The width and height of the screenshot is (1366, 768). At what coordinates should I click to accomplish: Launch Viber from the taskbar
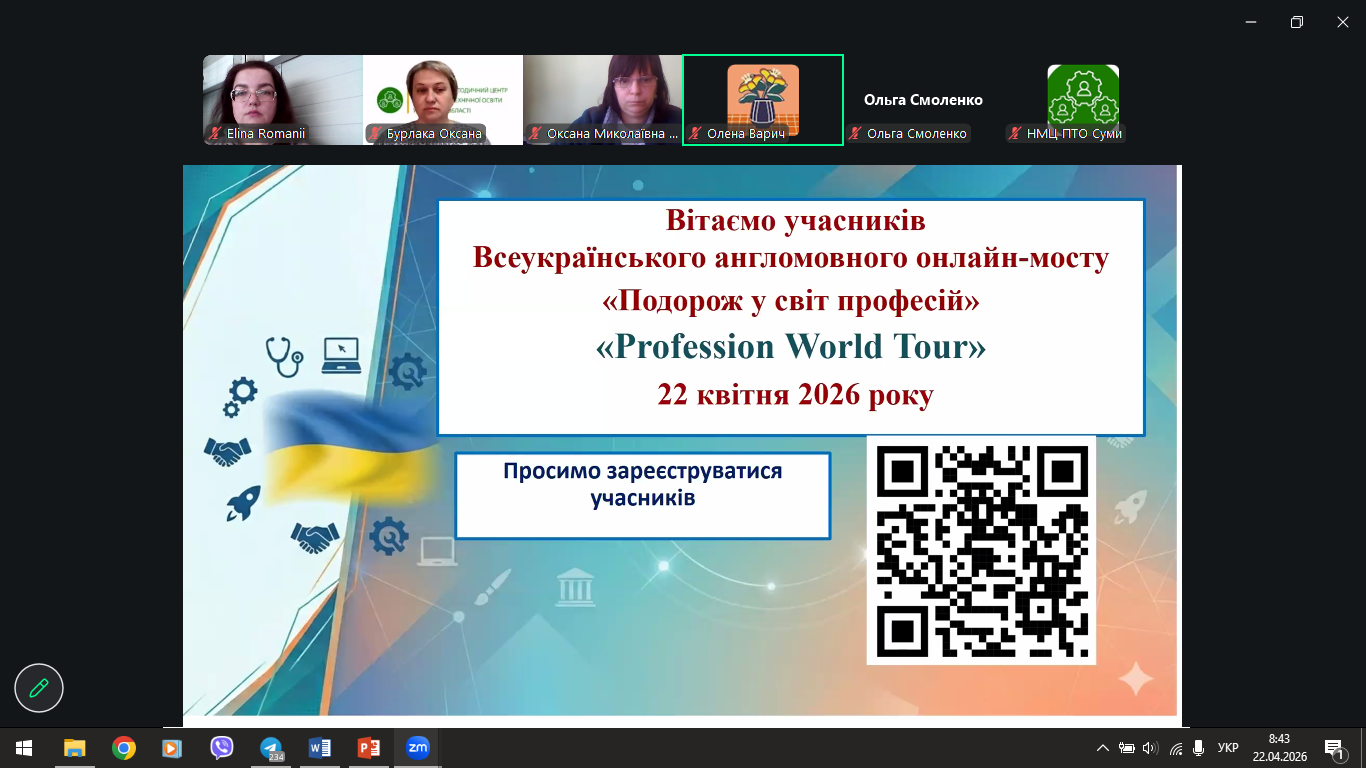(222, 747)
